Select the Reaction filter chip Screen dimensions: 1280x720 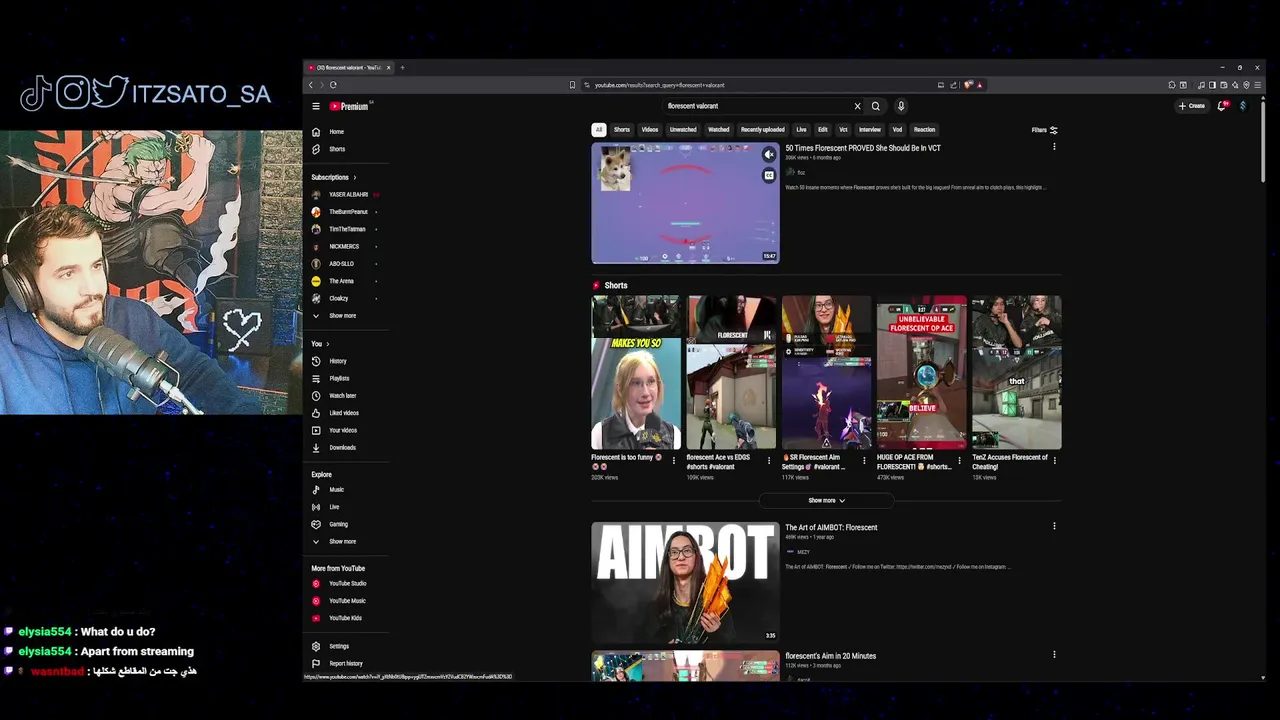pos(924,130)
